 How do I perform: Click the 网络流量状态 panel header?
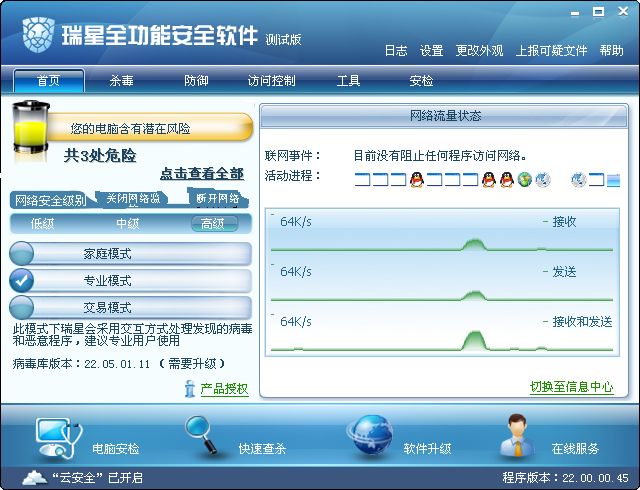tap(444, 116)
